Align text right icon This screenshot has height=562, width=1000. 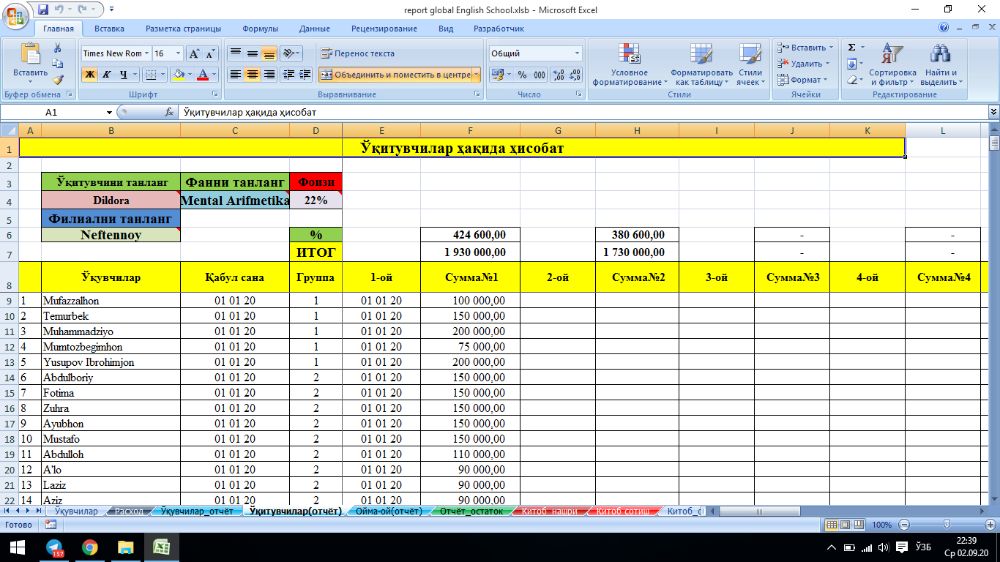point(269,75)
